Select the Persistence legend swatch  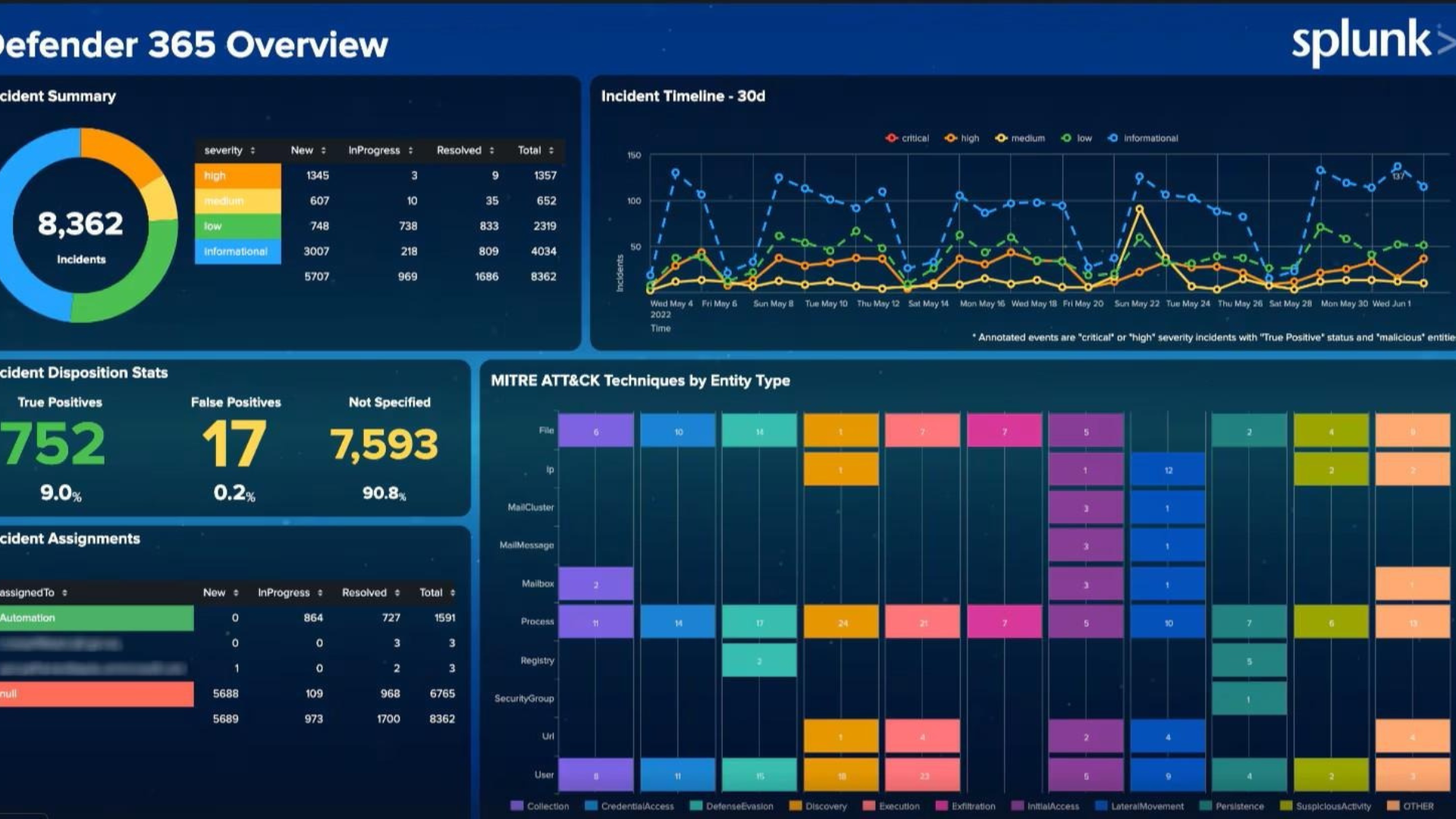point(1206,805)
